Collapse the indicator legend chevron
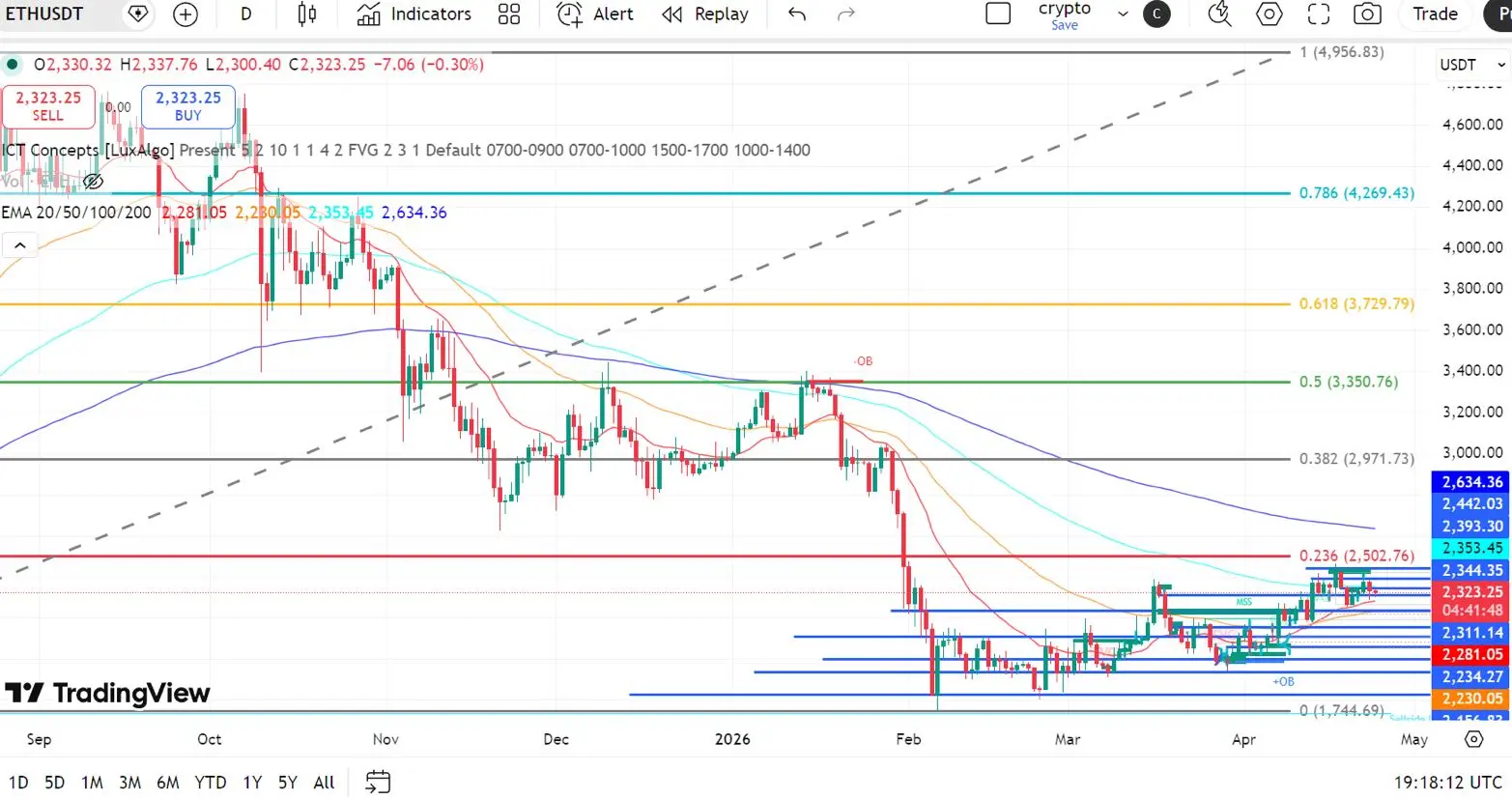Image resolution: width=1512 pixels, height=800 pixels. tap(20, 245)
